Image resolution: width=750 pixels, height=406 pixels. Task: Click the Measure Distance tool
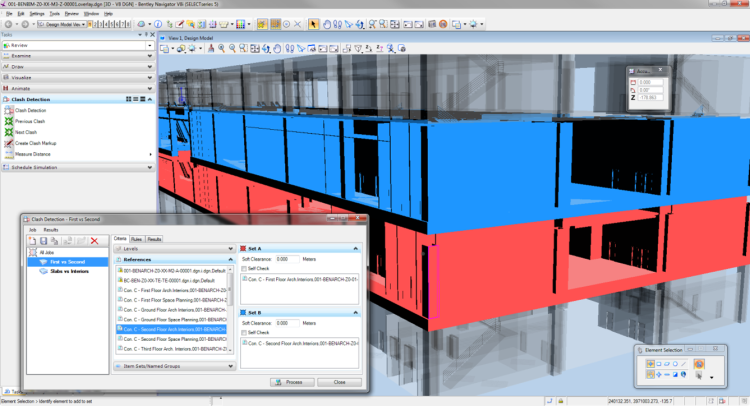9,154
